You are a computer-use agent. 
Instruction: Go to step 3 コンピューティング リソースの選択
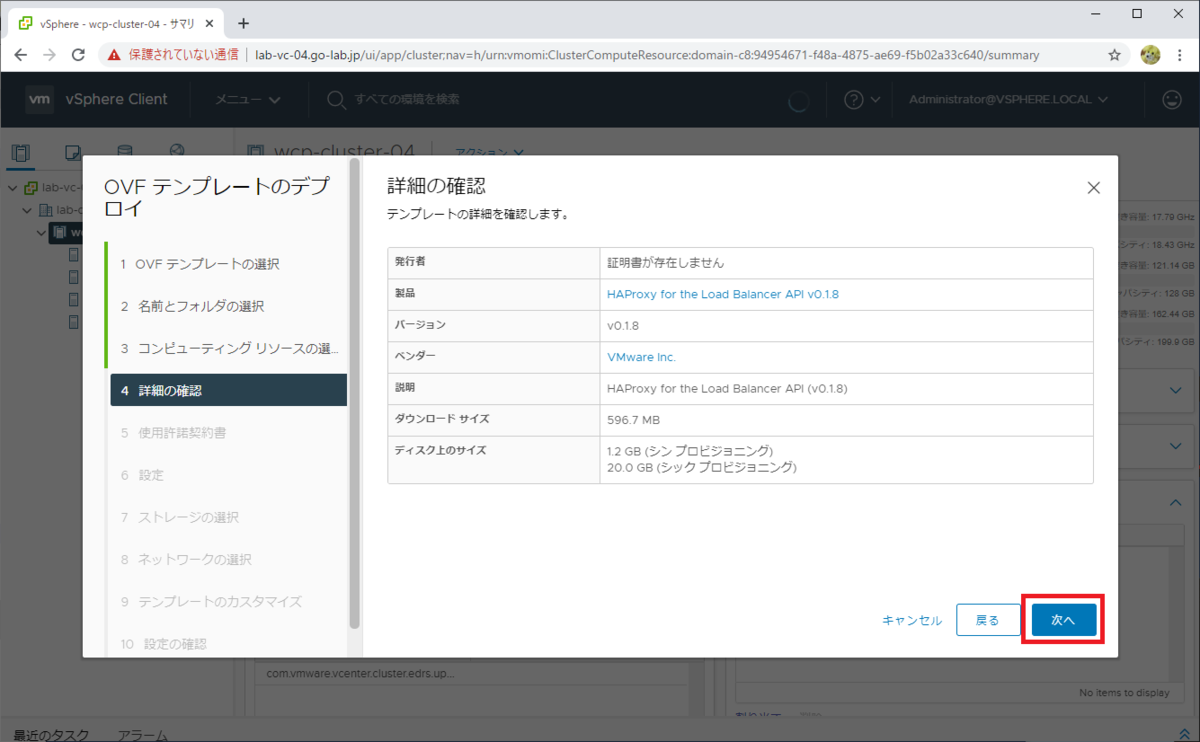point(226,349)
